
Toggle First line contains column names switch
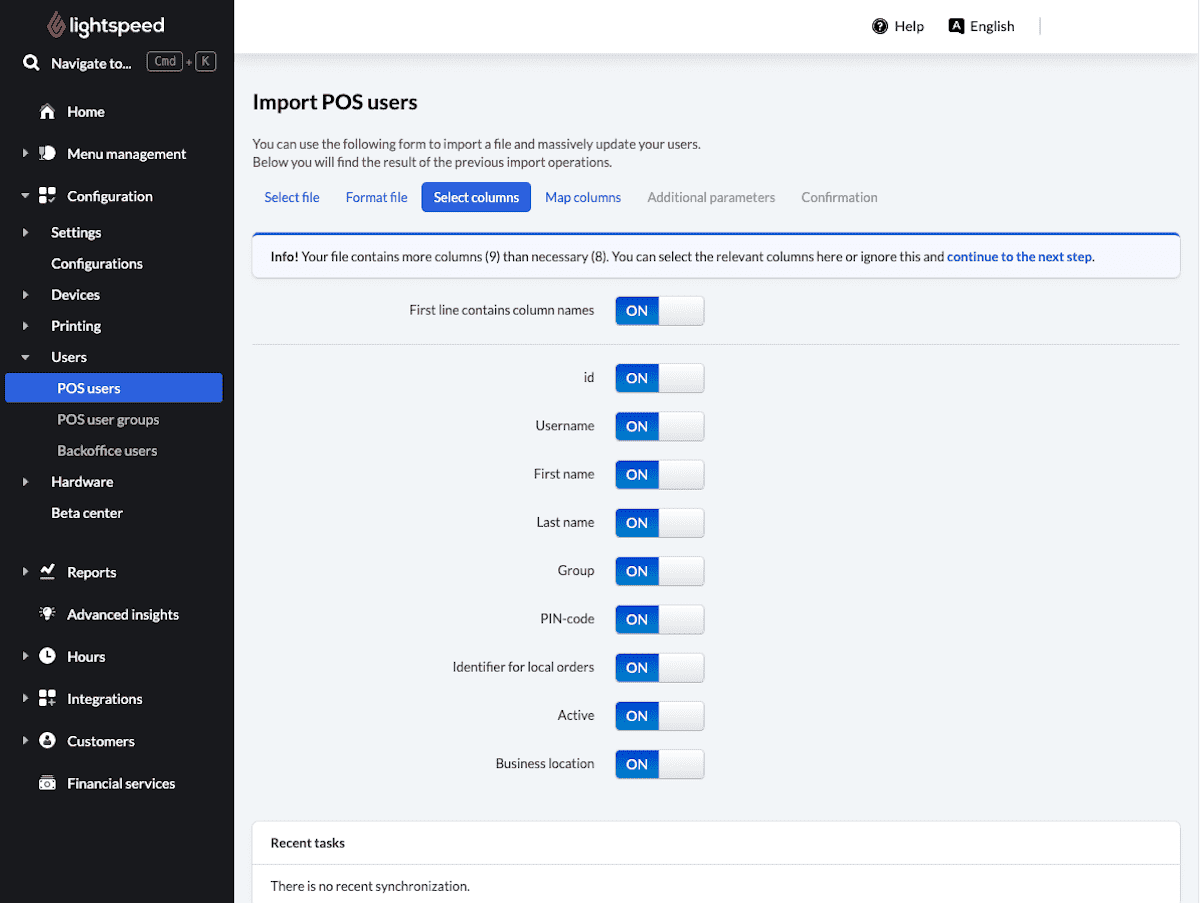coord(659,311)
